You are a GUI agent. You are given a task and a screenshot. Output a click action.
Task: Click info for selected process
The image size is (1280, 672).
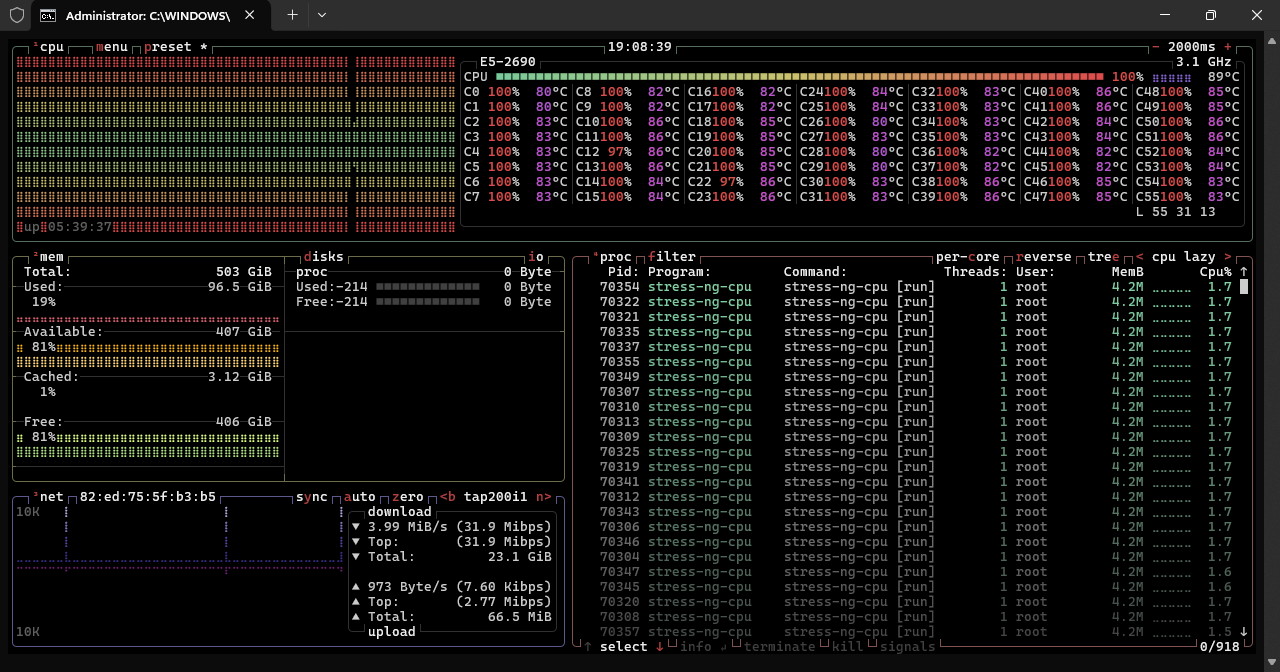(x=696, y=647)
